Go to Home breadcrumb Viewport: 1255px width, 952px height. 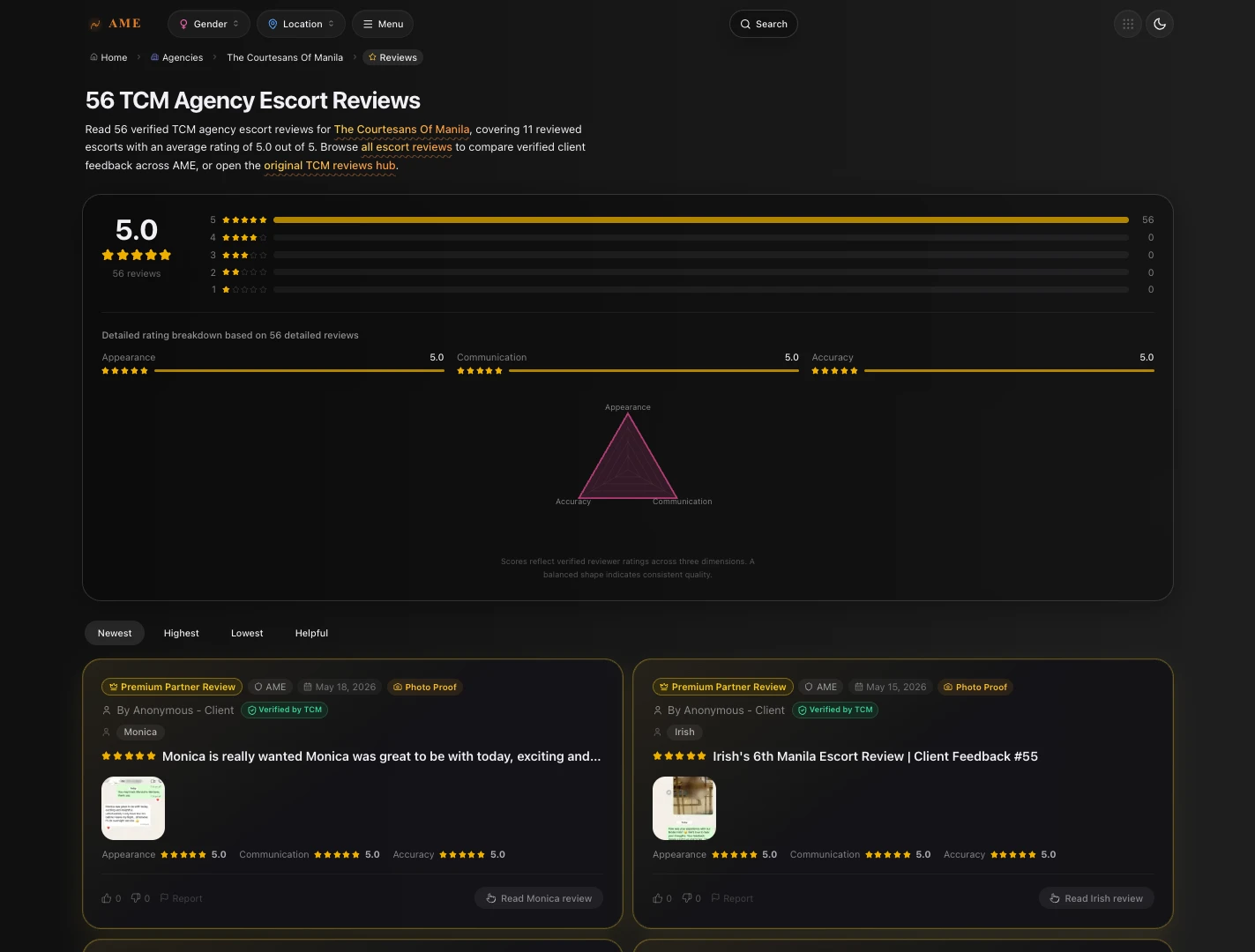[108, 57]
